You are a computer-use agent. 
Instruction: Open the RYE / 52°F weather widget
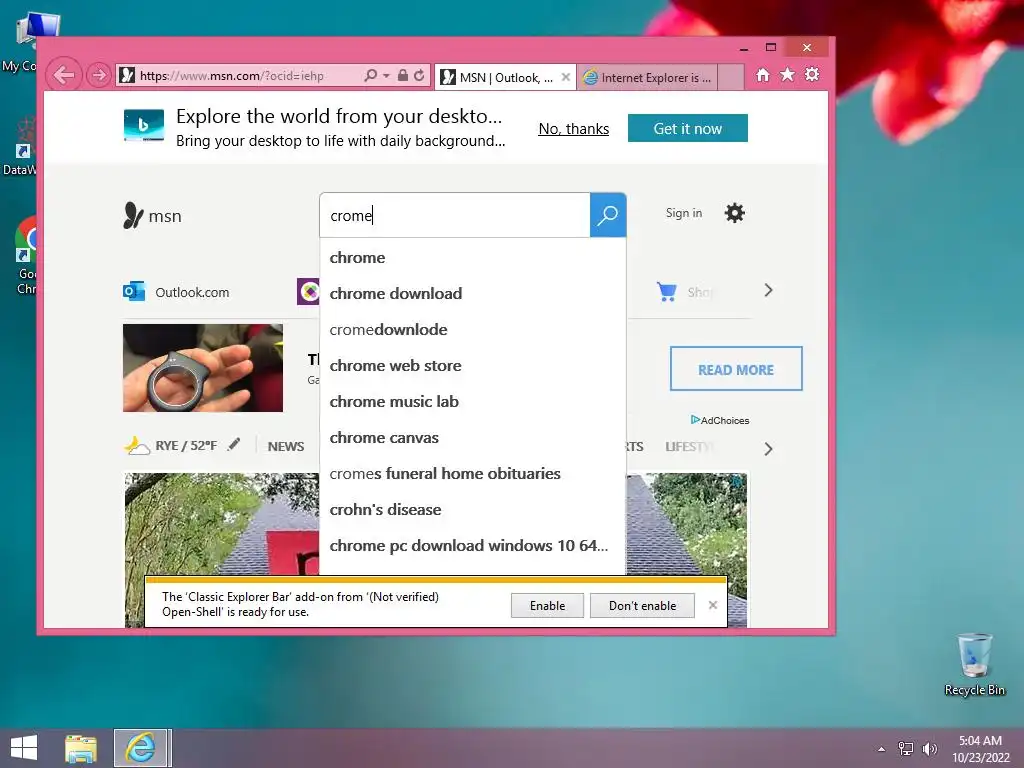coord(170,445)
